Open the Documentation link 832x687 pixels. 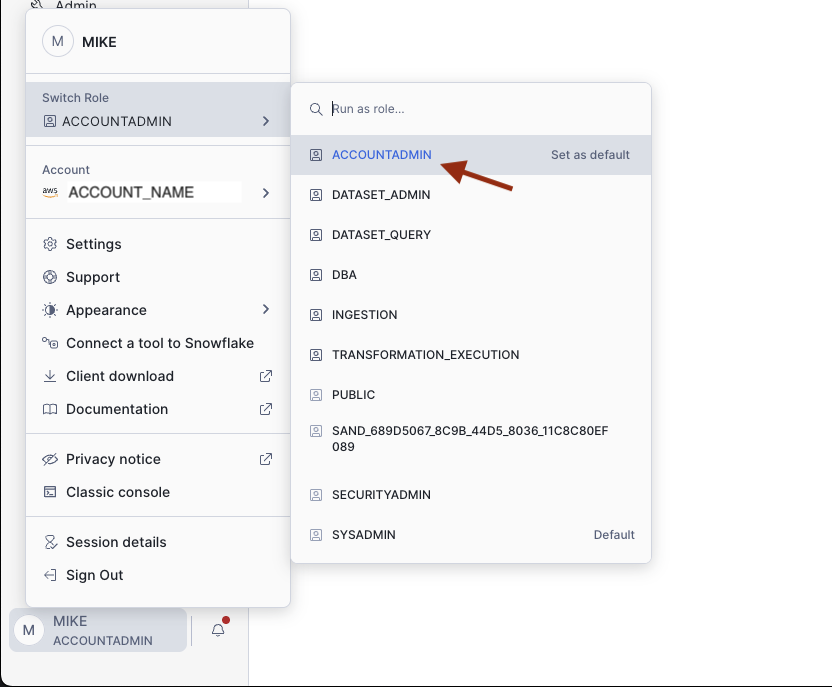(x=158, y=409)
